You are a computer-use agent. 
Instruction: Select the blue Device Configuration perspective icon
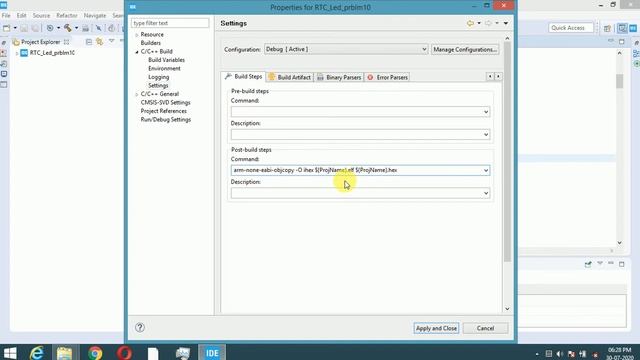click(x=633, y=28)
